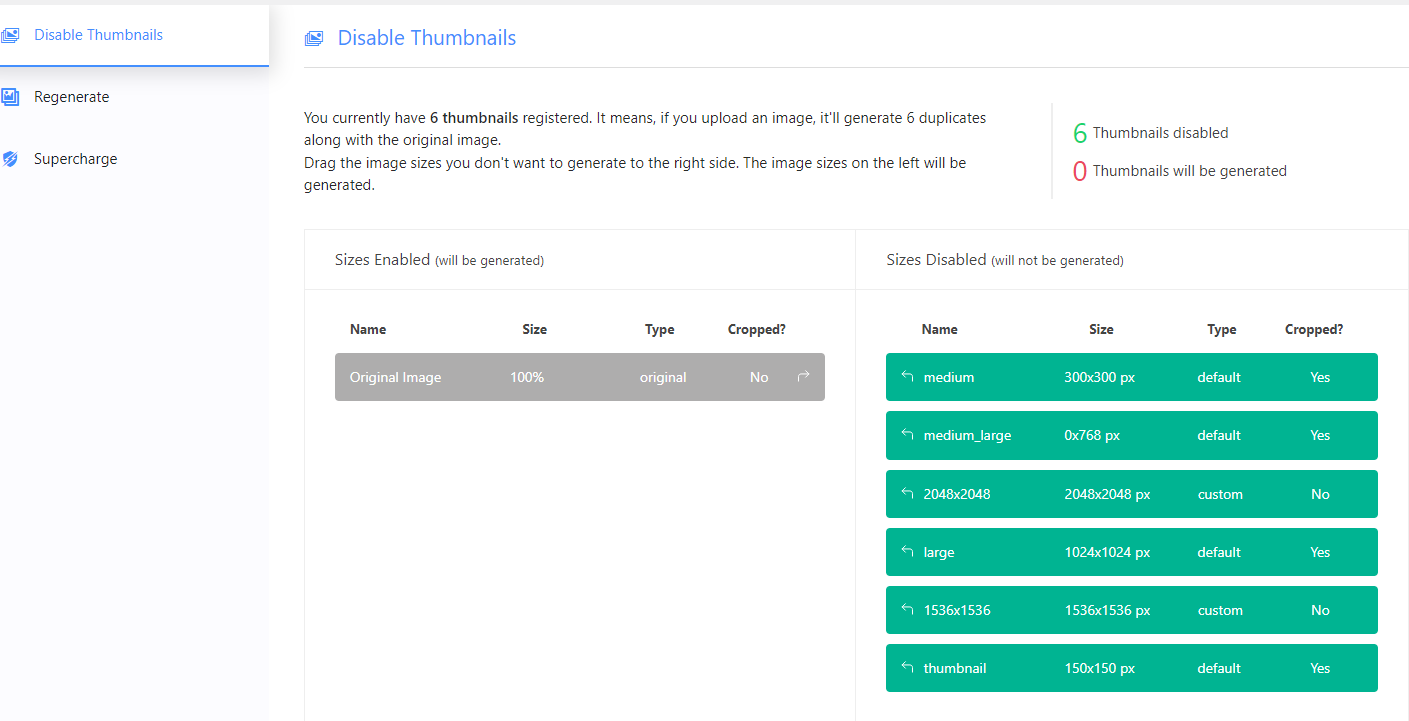Click the Regenerate sidebar icon
Image resolution: width=1409 pixels, height=721 pixels.
tap(10, 97)
